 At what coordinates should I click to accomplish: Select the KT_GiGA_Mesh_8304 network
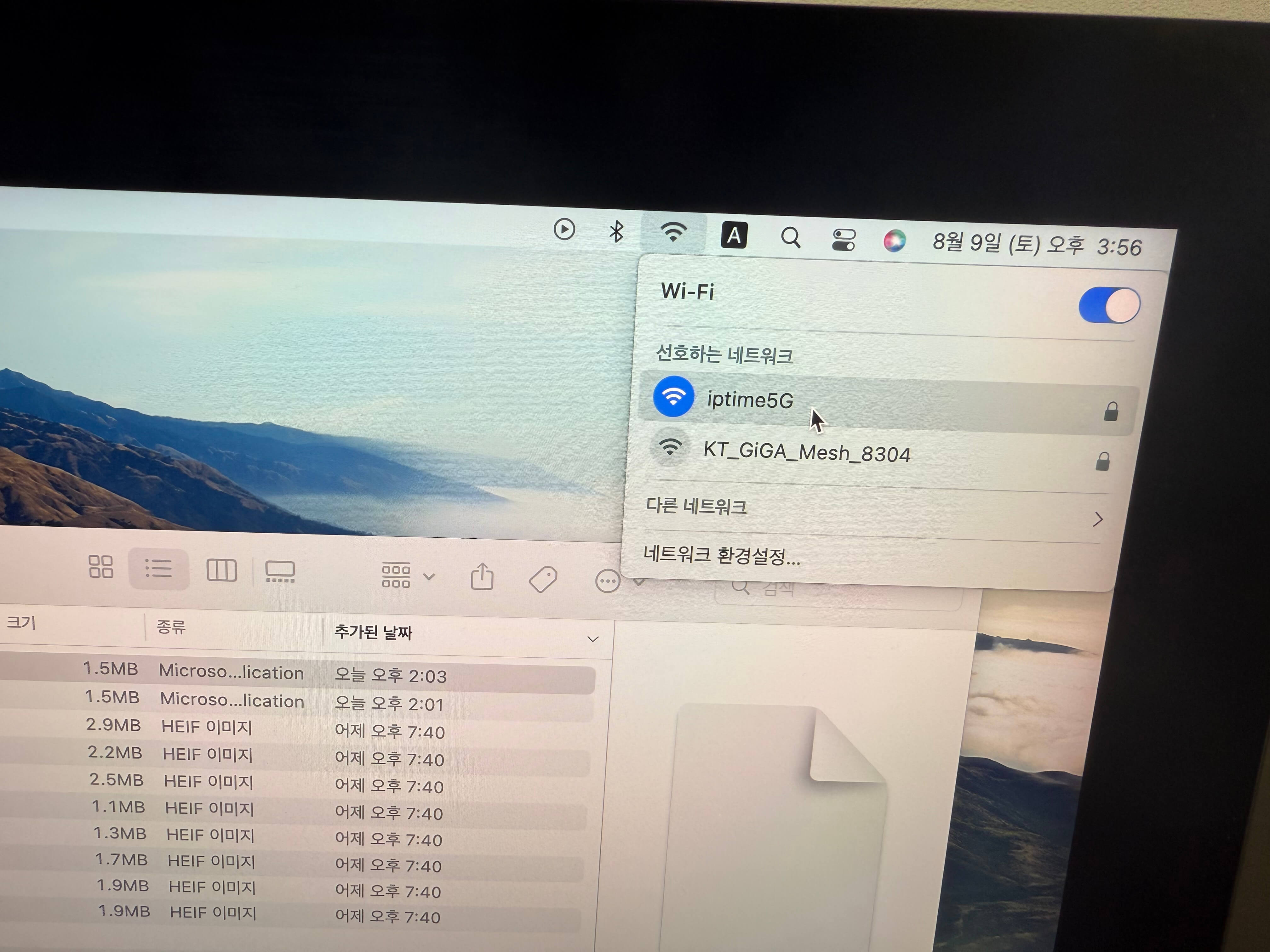click(x=807, y=453)
